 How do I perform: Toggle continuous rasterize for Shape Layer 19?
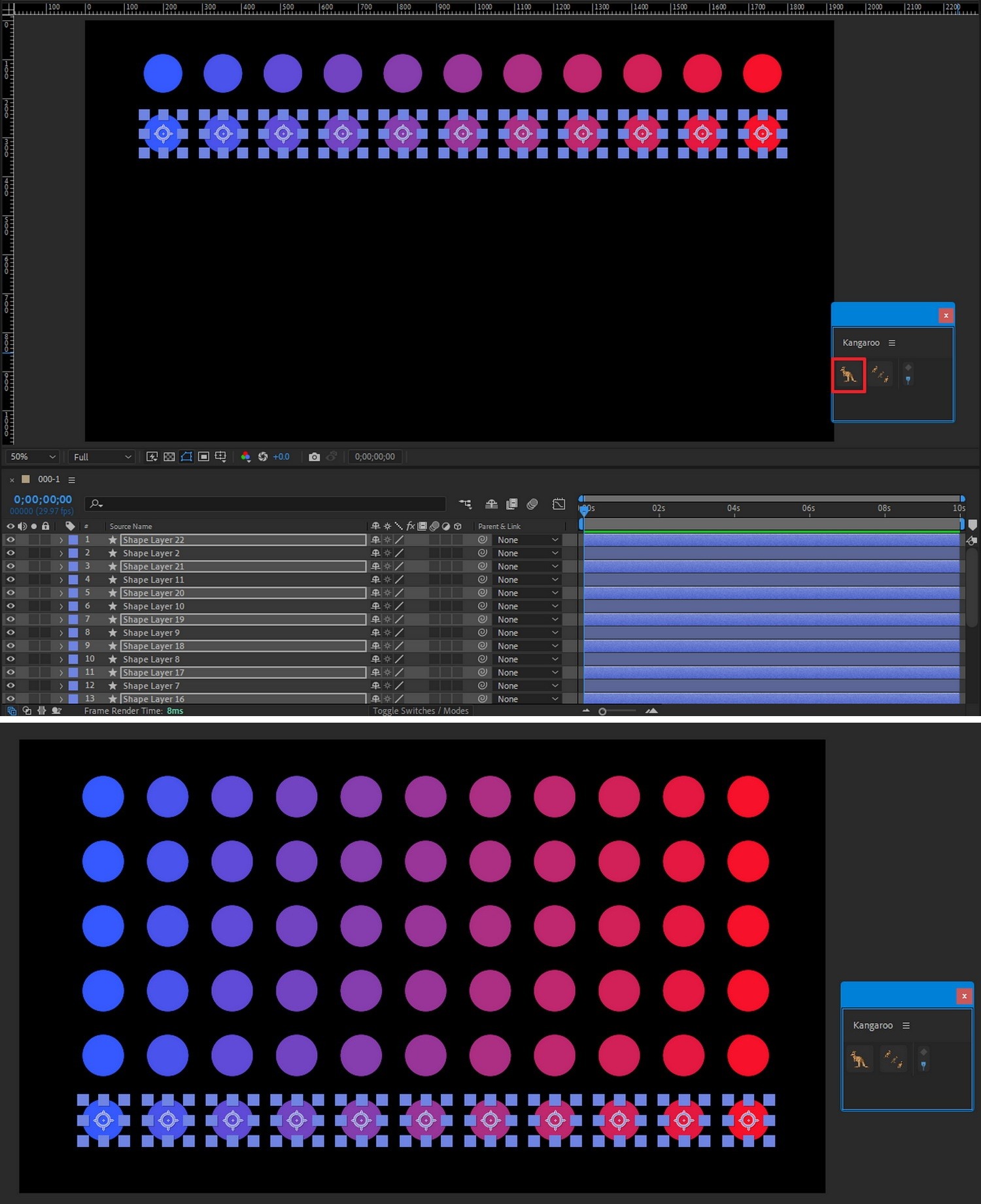point(387,619)
